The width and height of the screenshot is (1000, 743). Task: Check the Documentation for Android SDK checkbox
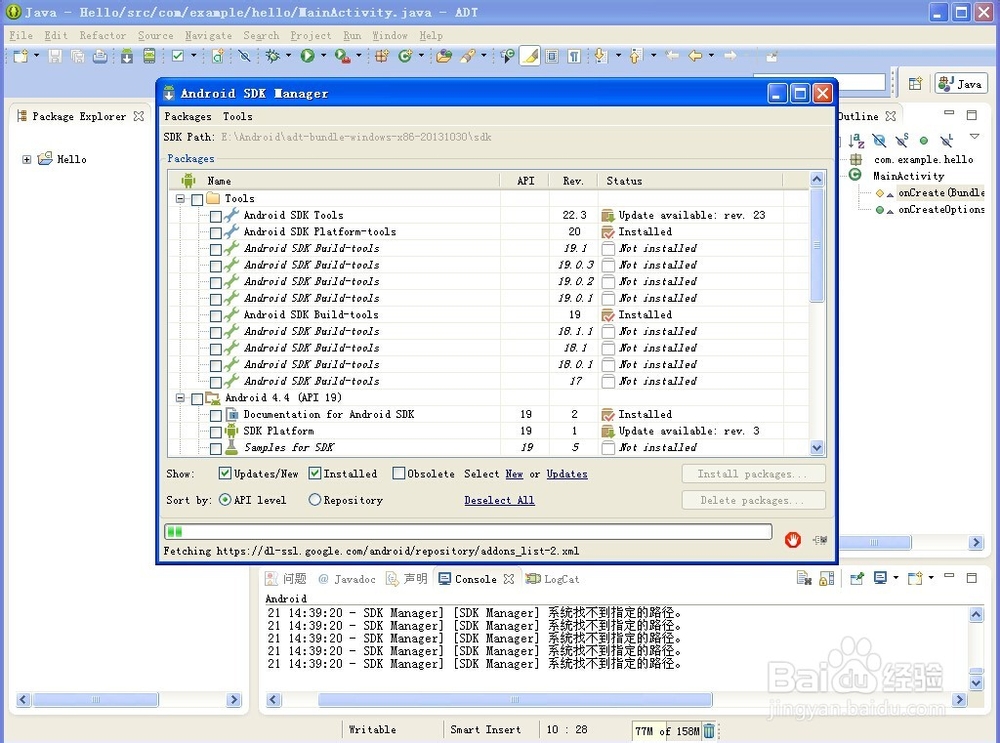[216, 415]
